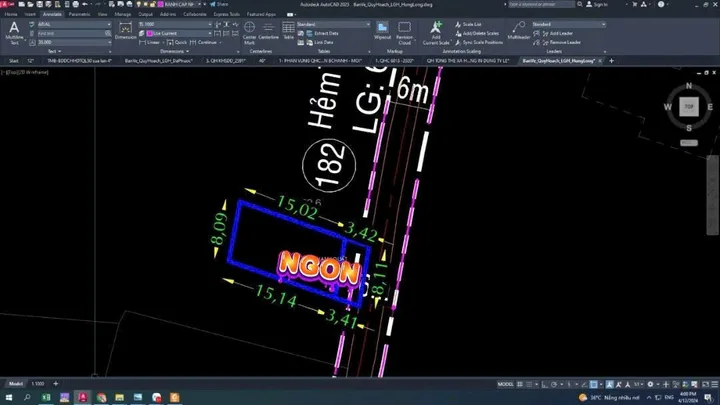Open File Explorer from taskbar
Viewport: 720px width, 405px height.
point(119,397)
